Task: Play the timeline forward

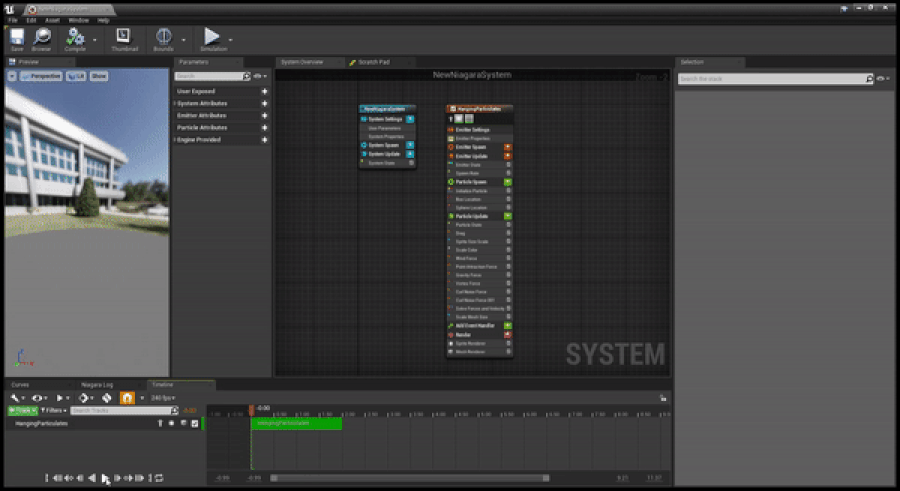Action: coord(105,478)
